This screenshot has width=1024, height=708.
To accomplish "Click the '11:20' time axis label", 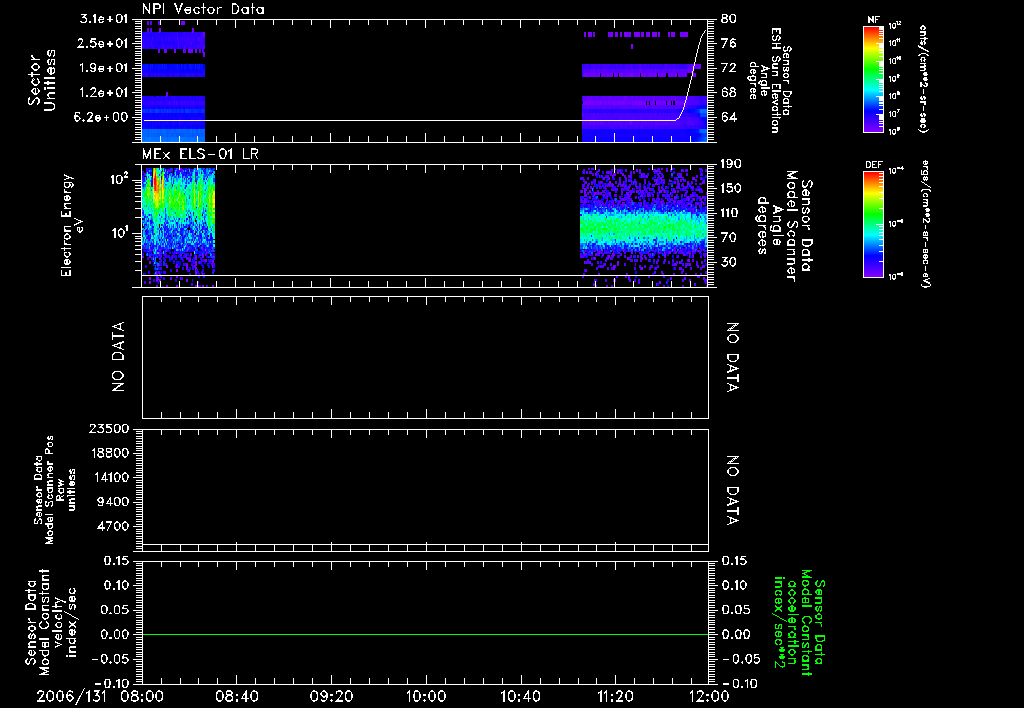I will (x=615, y=696).
